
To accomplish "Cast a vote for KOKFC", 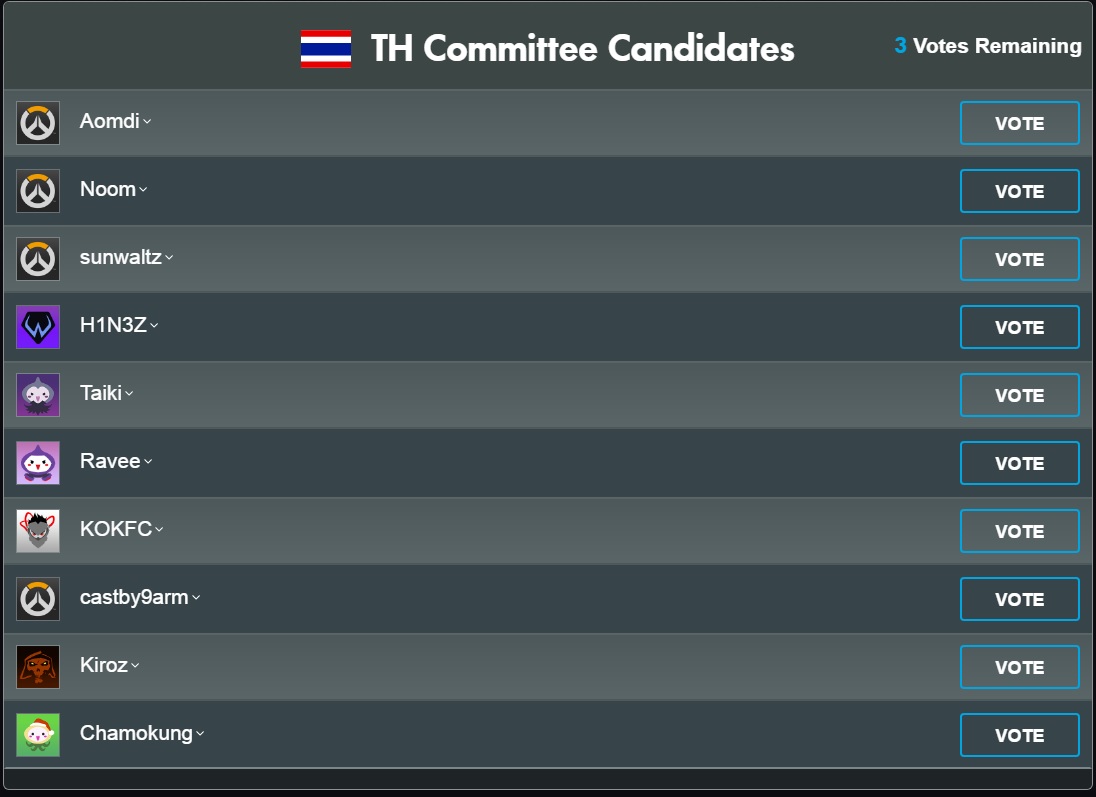I will (1020, 531).
